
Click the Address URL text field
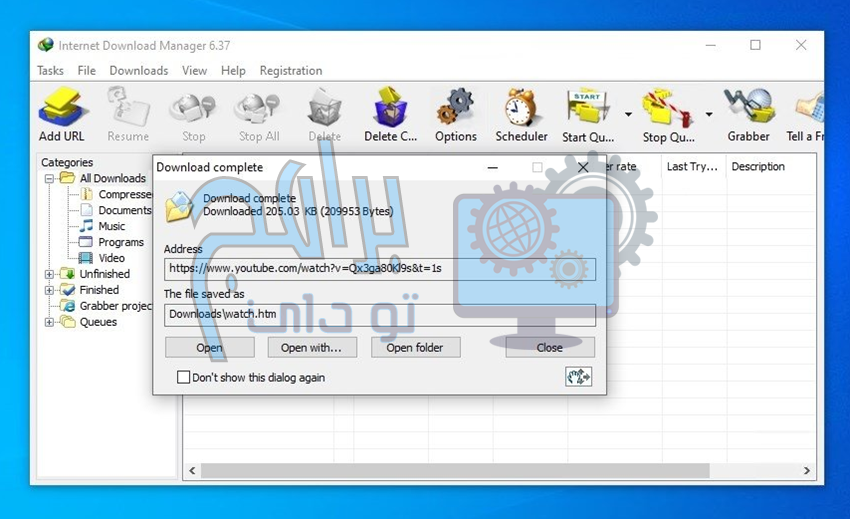point(380,269)
